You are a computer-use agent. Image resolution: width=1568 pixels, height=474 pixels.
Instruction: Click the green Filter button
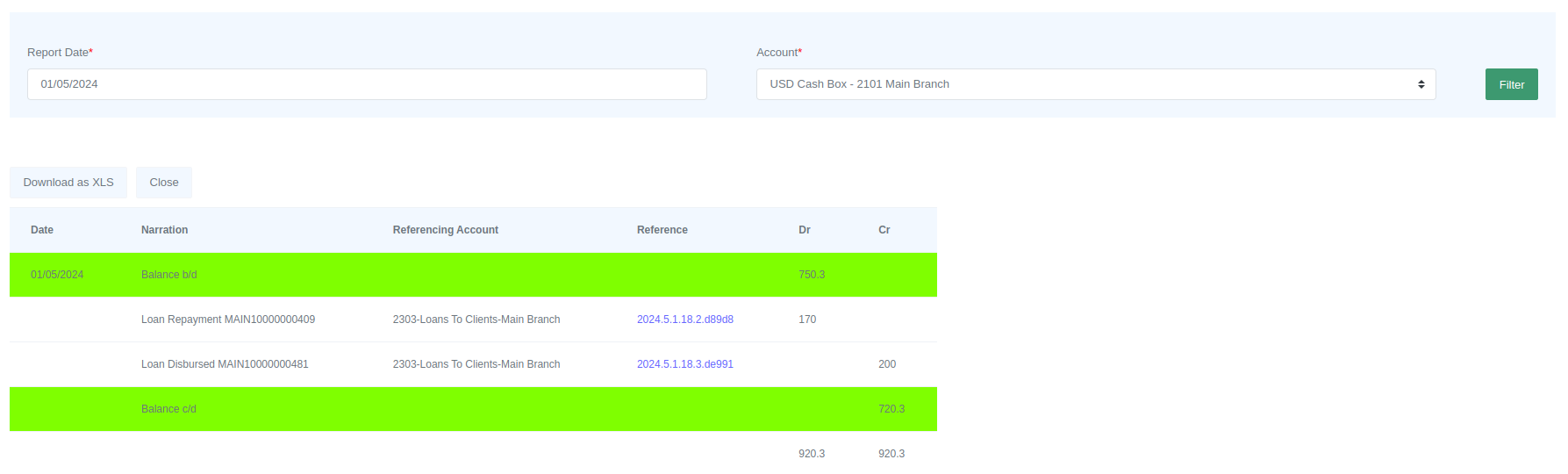click(1510, 84)
